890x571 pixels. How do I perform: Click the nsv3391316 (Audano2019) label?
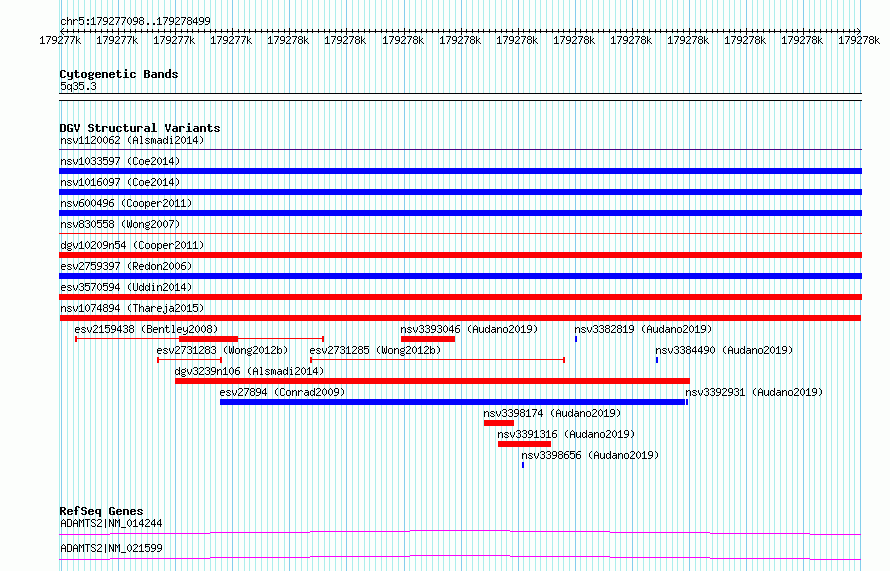click(566, 434)
